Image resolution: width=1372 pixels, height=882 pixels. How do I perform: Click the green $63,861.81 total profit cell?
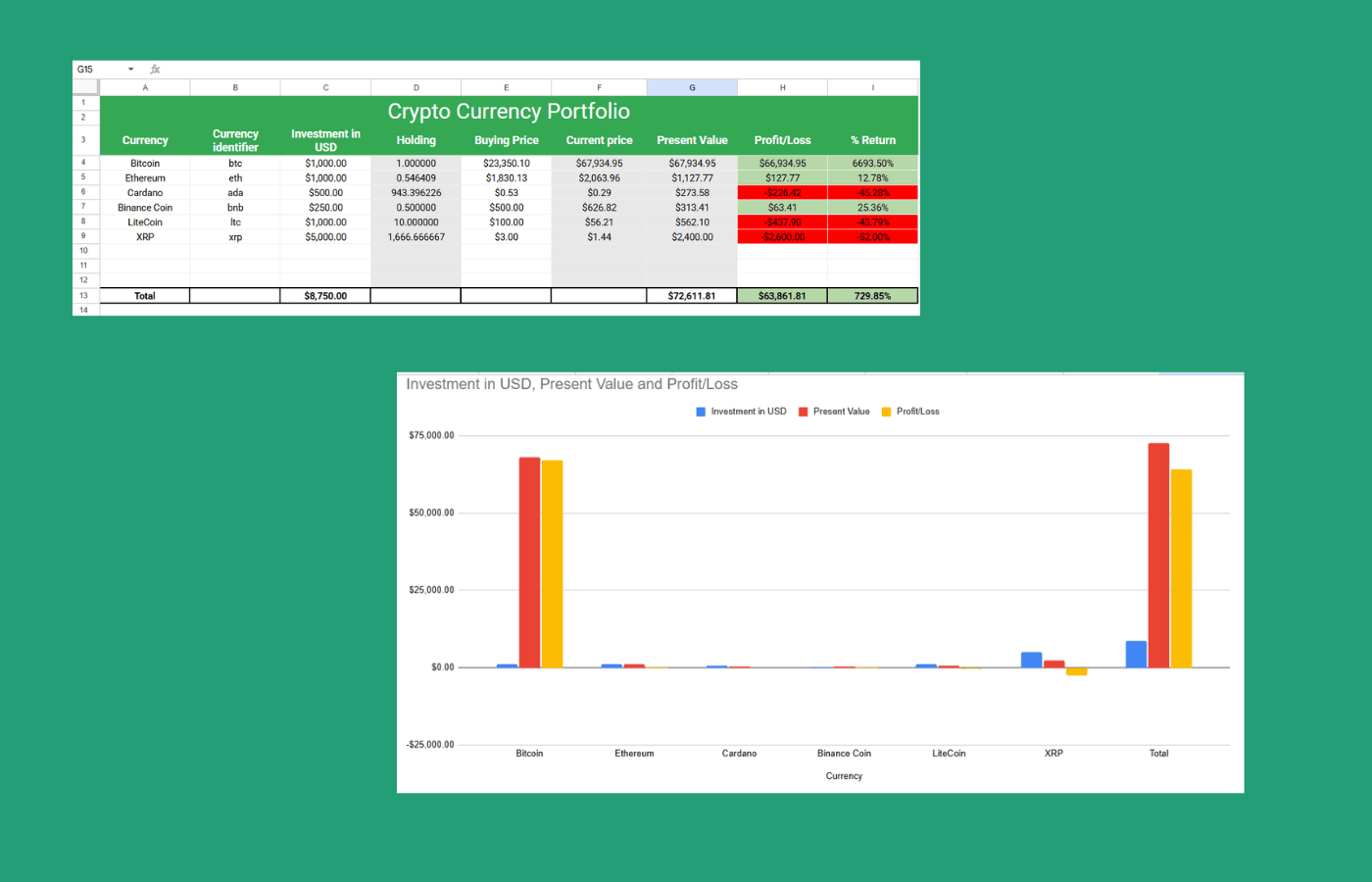click(782, 295)
